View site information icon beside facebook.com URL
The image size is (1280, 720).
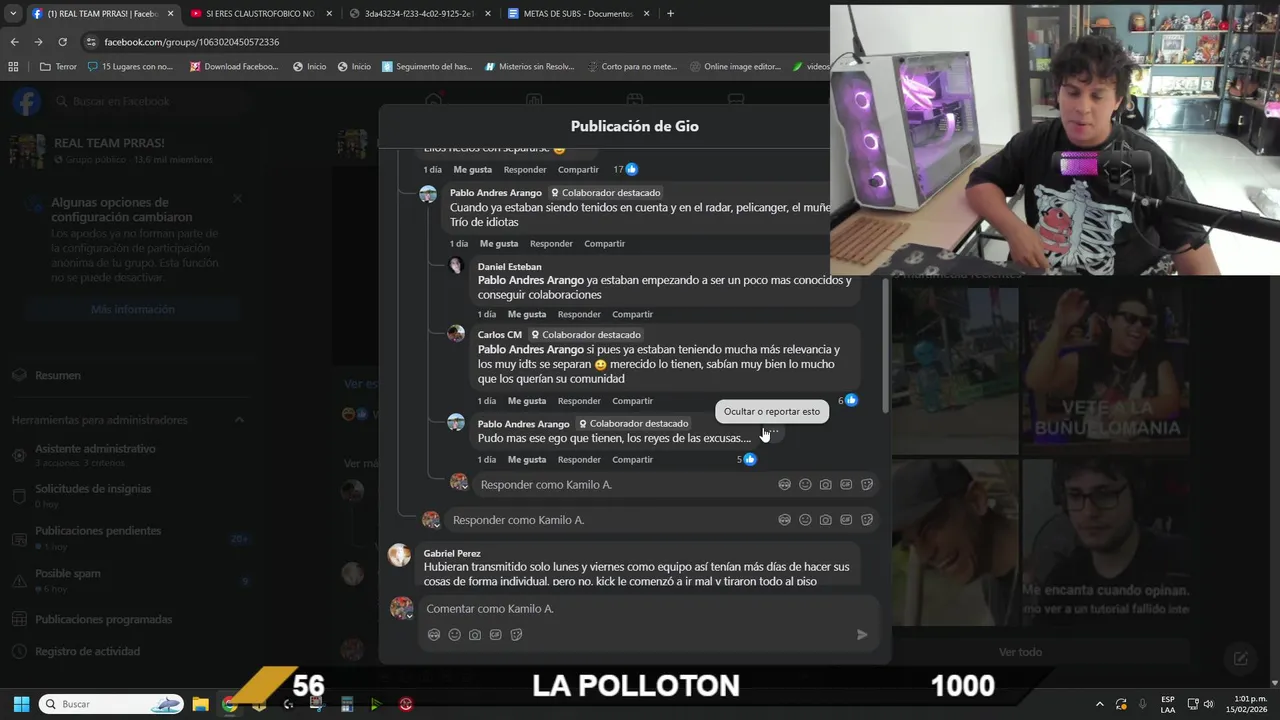[x=91, y=42]
